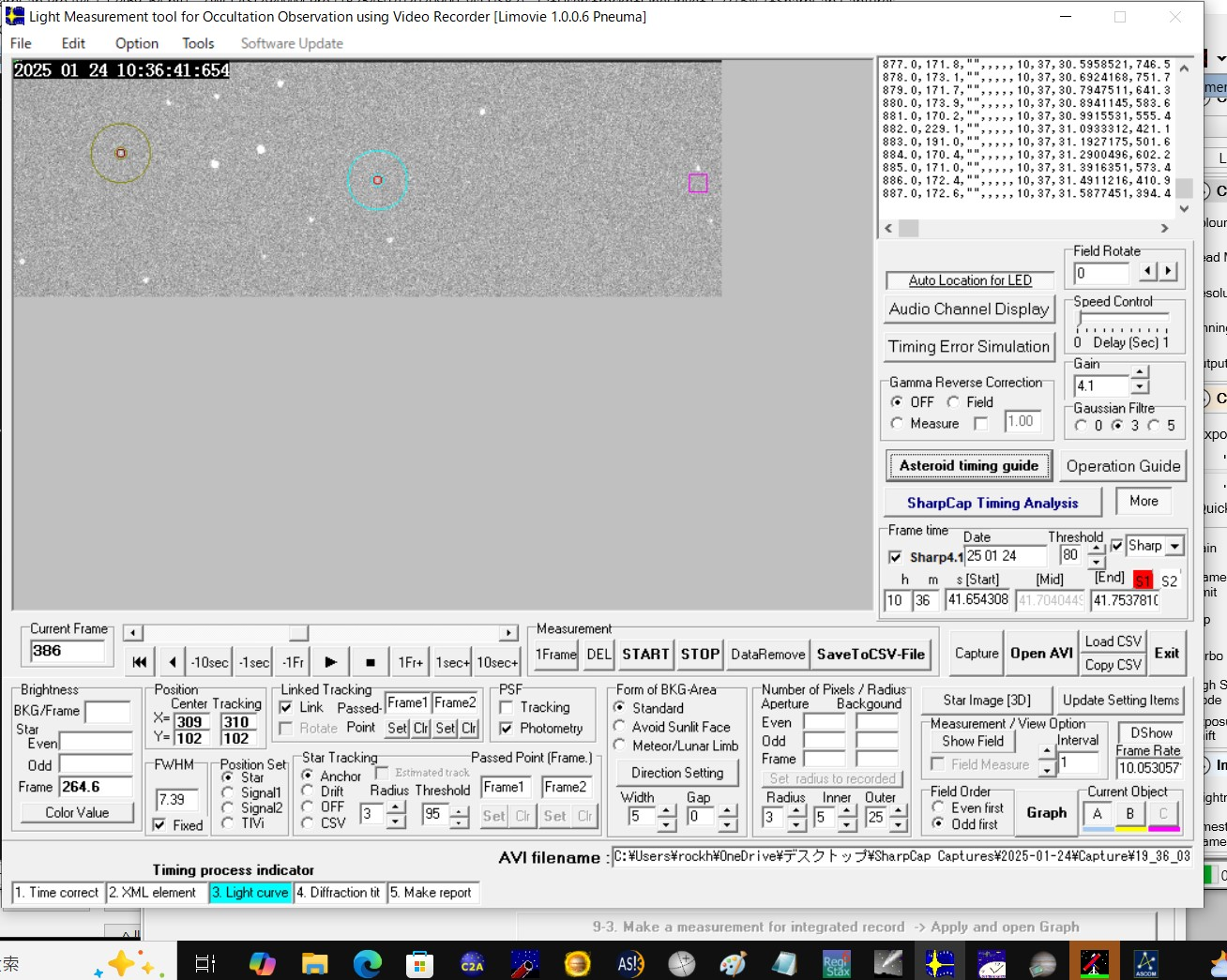Select the Drift star tracking radio button

(308, 792)
